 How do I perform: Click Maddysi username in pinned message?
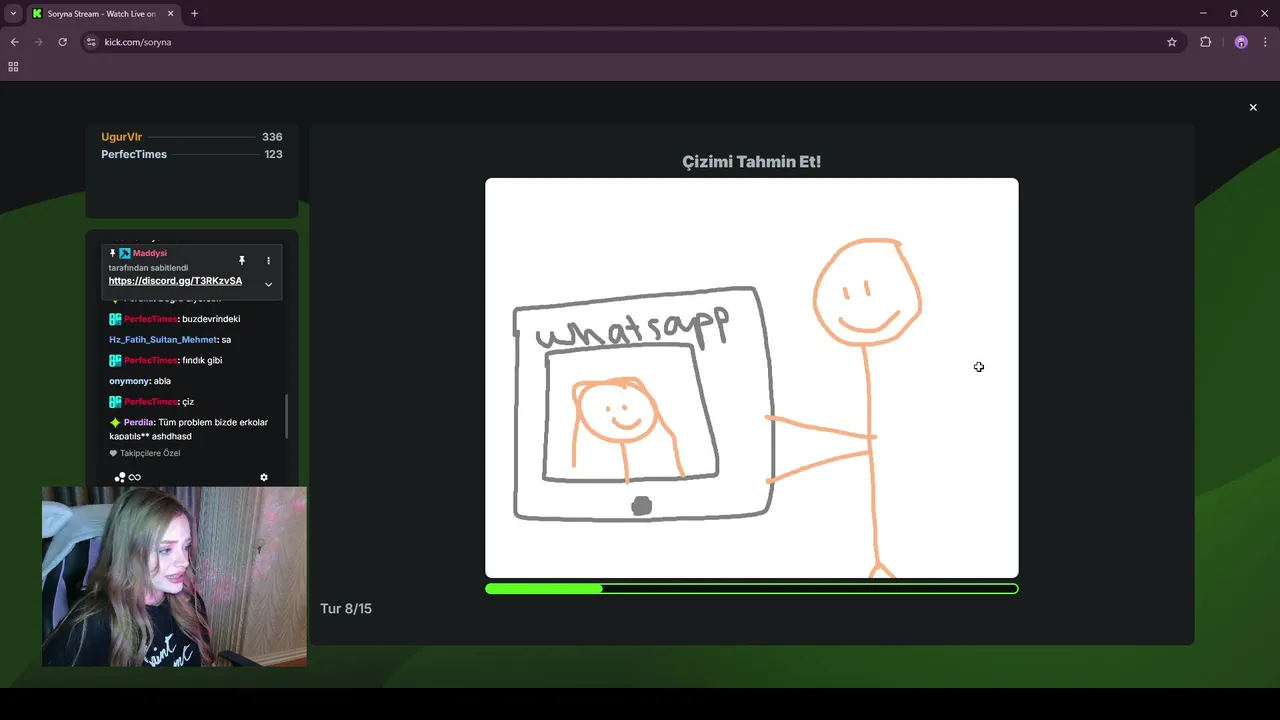[150, 253]
